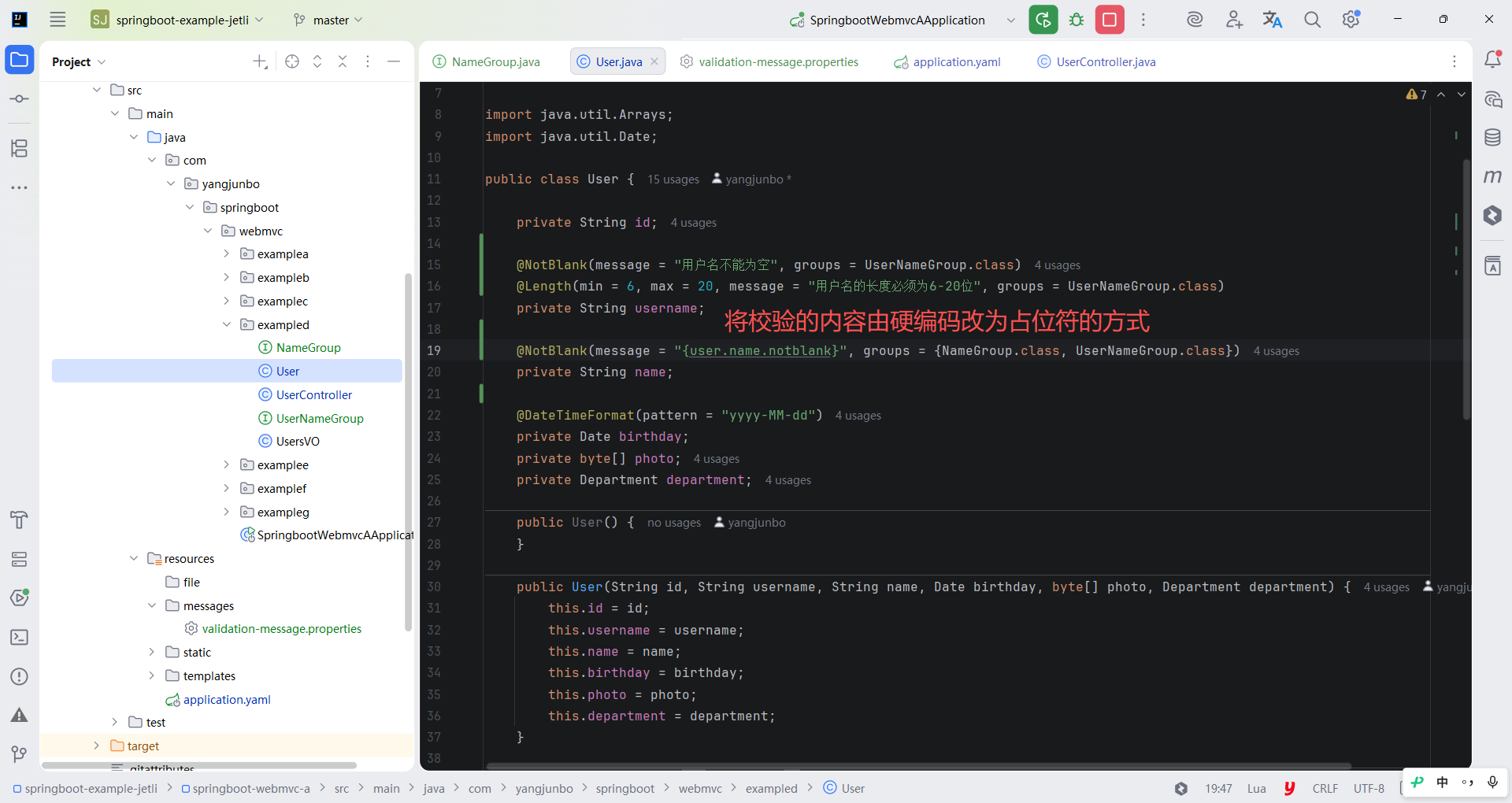Expand the templates folder
The width and height of the screenshot is (1512, 803).
coord(152,675)
